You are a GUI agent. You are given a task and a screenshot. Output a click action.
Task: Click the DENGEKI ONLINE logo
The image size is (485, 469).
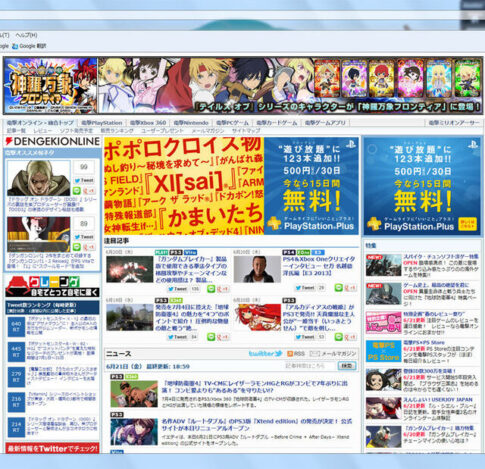coord(52,142)
